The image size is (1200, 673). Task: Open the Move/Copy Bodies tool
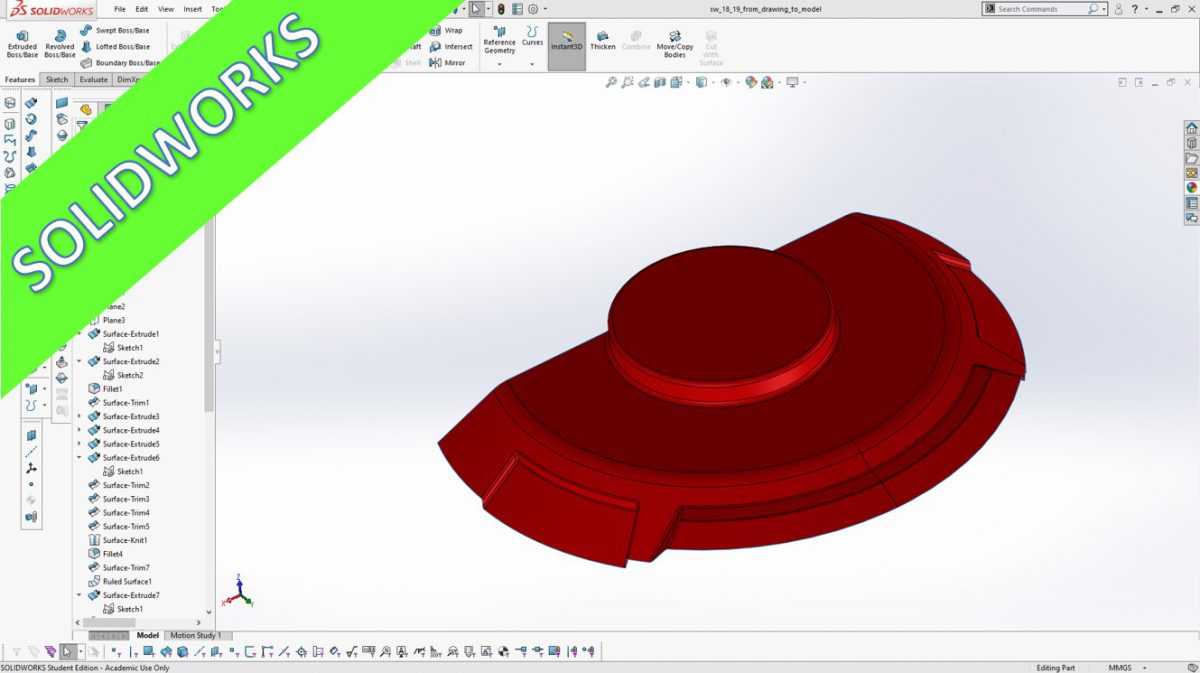pos(674,44)
